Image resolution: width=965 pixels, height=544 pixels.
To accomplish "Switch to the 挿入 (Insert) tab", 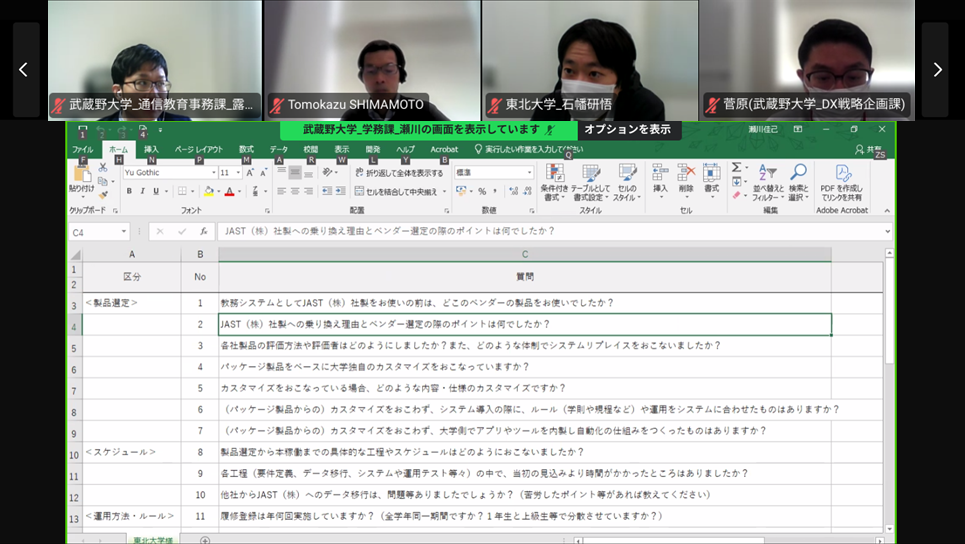I will (151, 150).
